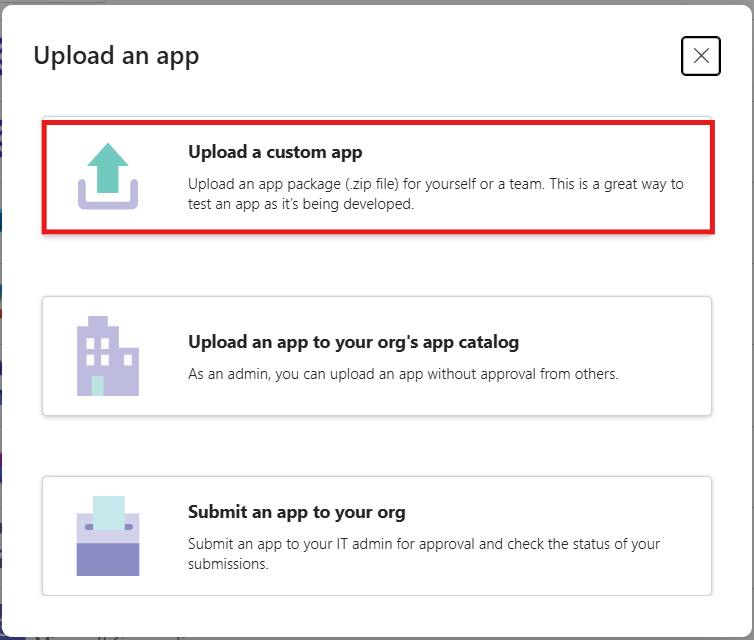Click the paper slip in the ballot box icon

(x=109, y=513)
